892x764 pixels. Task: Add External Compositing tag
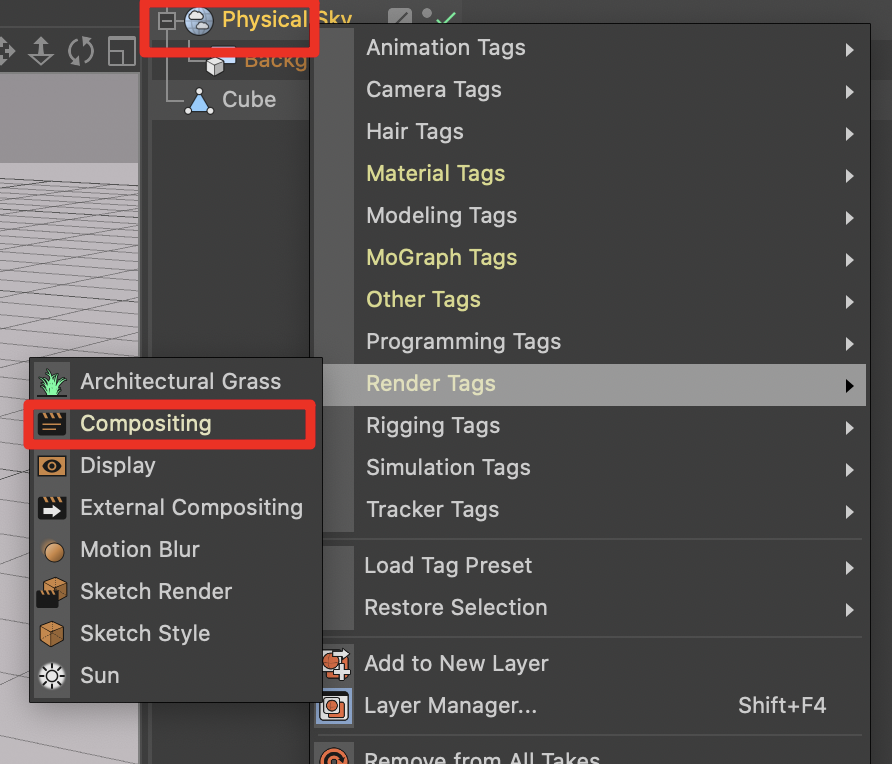click(176, 508)
